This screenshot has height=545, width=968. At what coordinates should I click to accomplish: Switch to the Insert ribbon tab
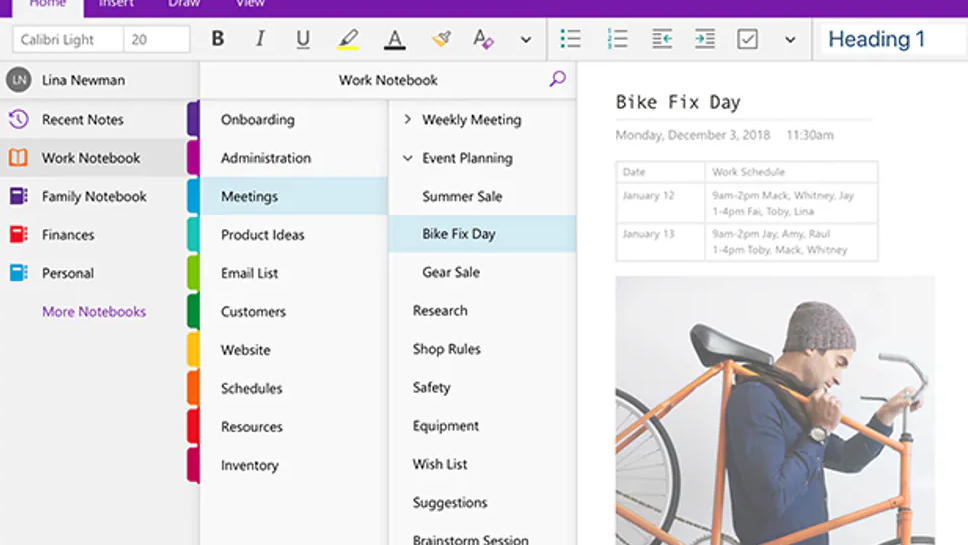[116, 4]
